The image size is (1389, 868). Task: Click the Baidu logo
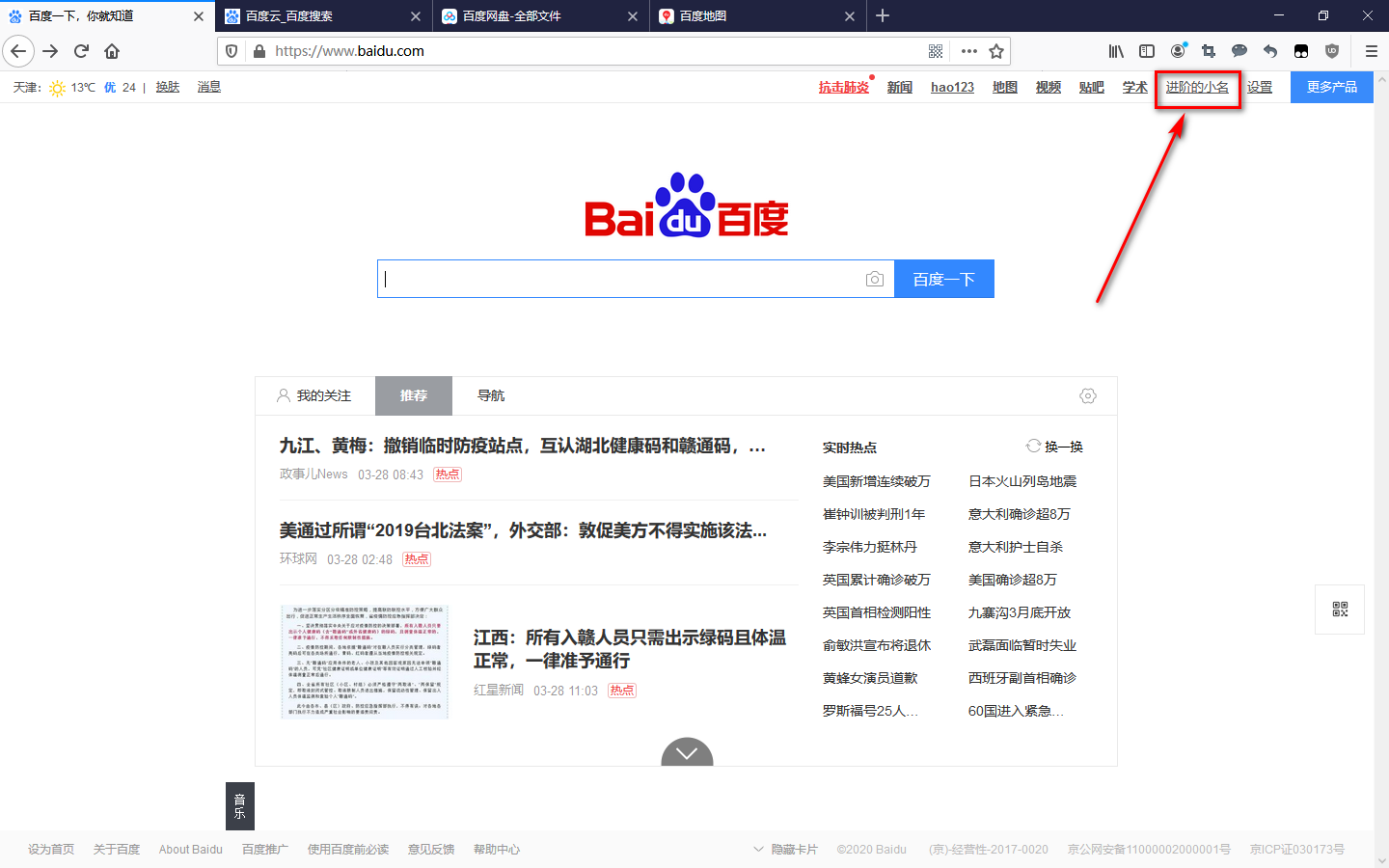pyautogui.click(x=687, y=205)
